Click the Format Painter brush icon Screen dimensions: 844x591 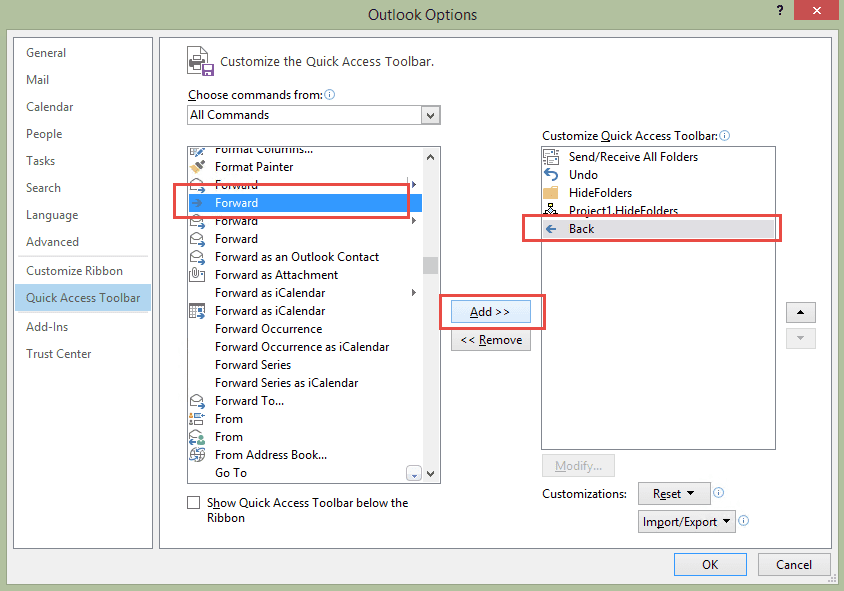point(197,167)
